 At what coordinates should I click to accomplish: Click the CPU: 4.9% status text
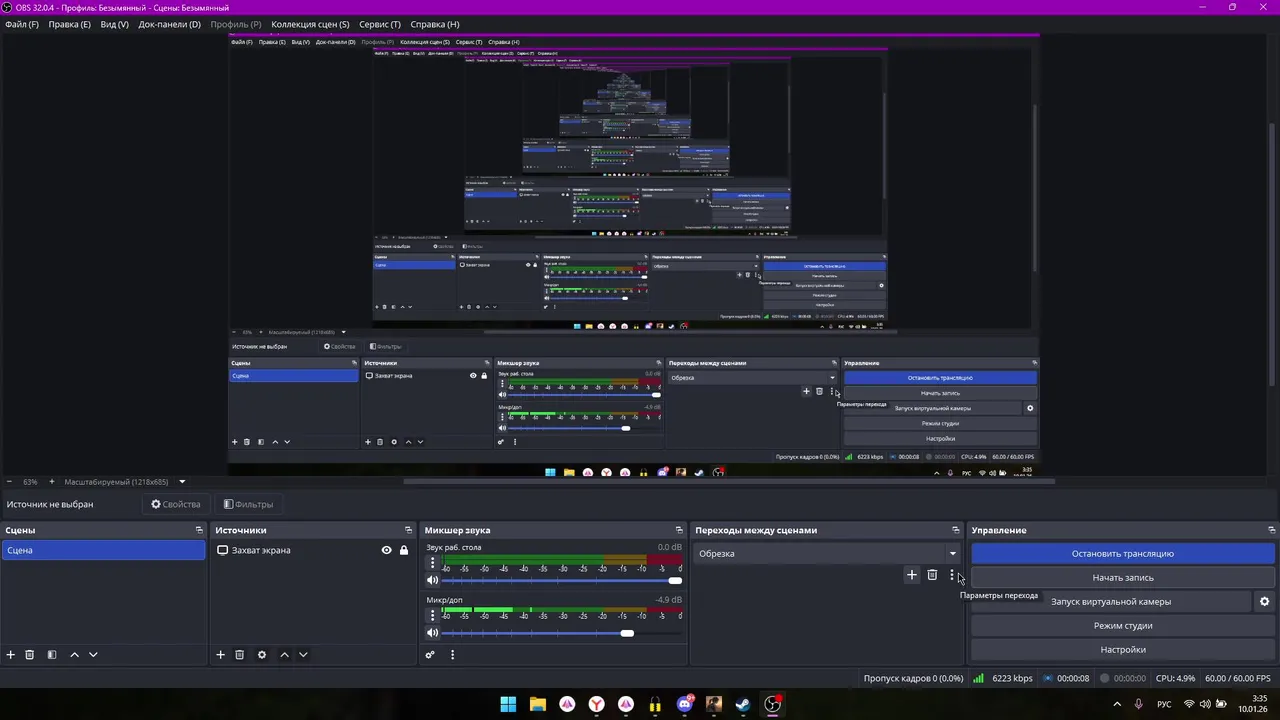(1175, 678)
